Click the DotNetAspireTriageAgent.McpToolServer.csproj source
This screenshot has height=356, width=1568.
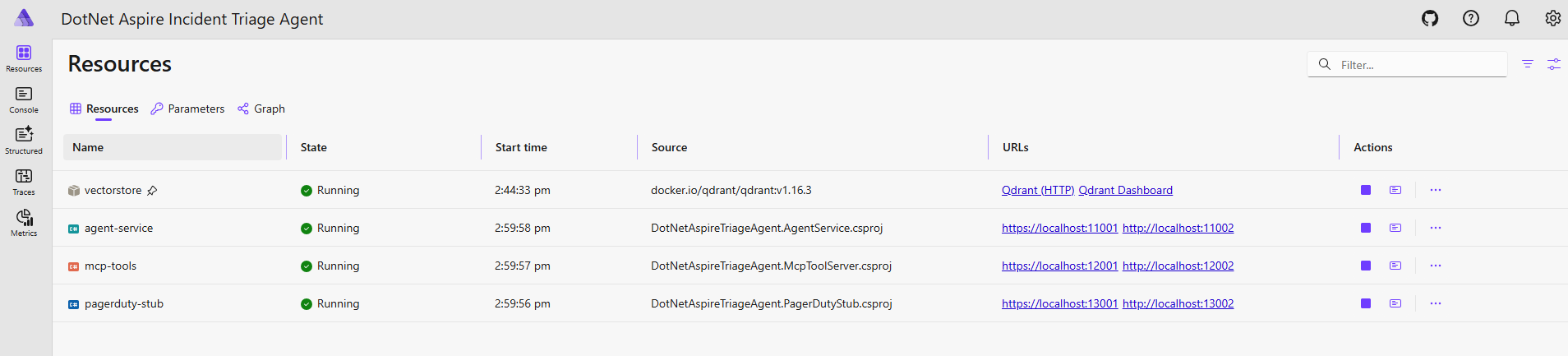click(771, 266)
